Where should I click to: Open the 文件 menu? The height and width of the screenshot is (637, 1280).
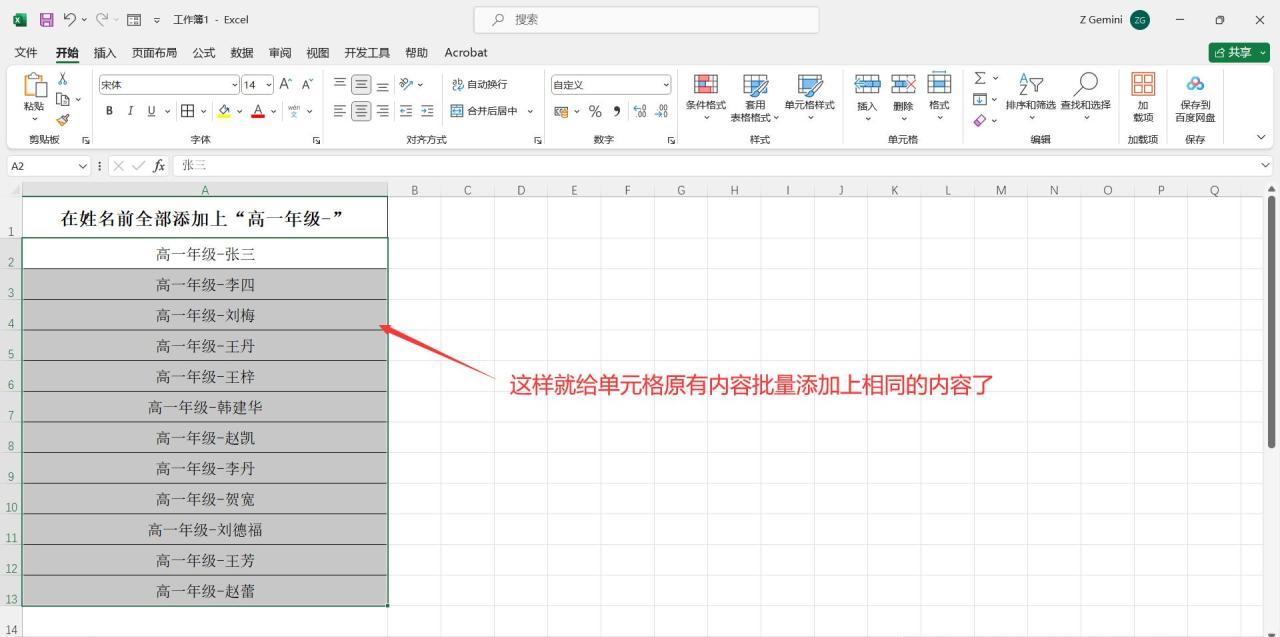coord(26,52)
